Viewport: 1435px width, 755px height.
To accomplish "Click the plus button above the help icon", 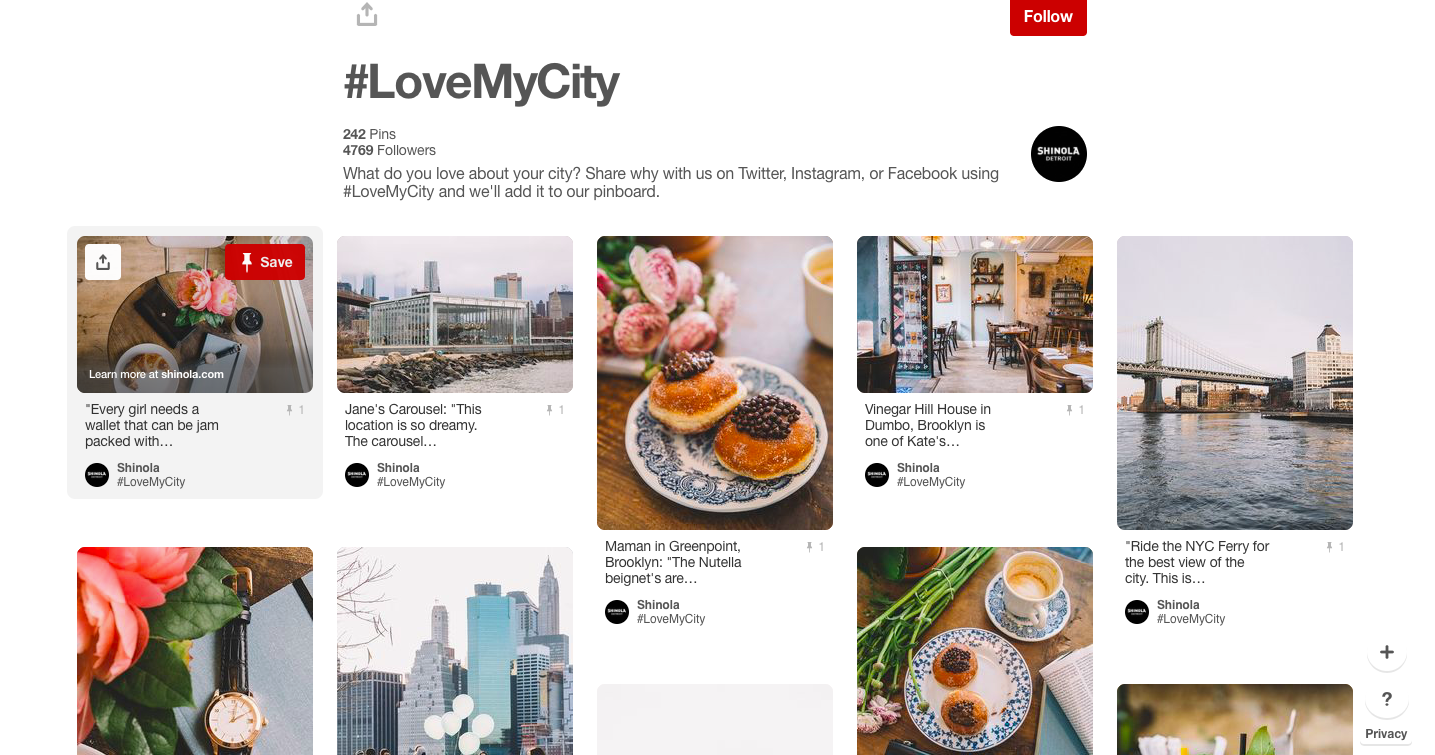I will [1386, 652].
